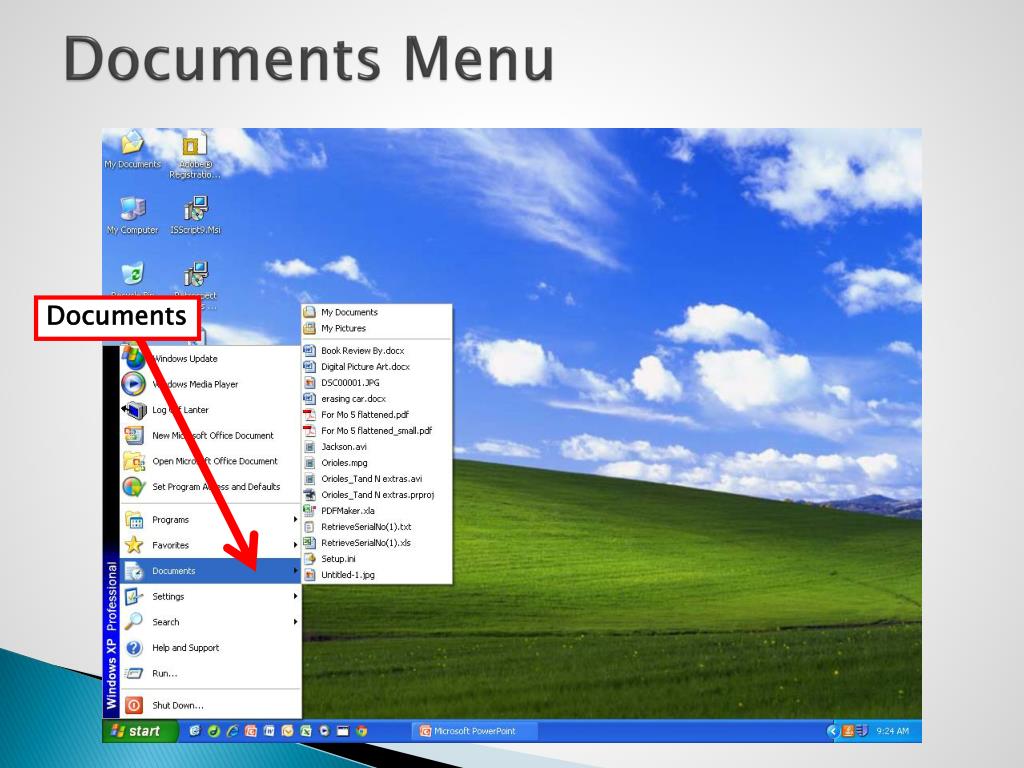Select the ISScript9.Msi desktop icon
Viewport: 1024px width, 768px height.
coord(195,216)
